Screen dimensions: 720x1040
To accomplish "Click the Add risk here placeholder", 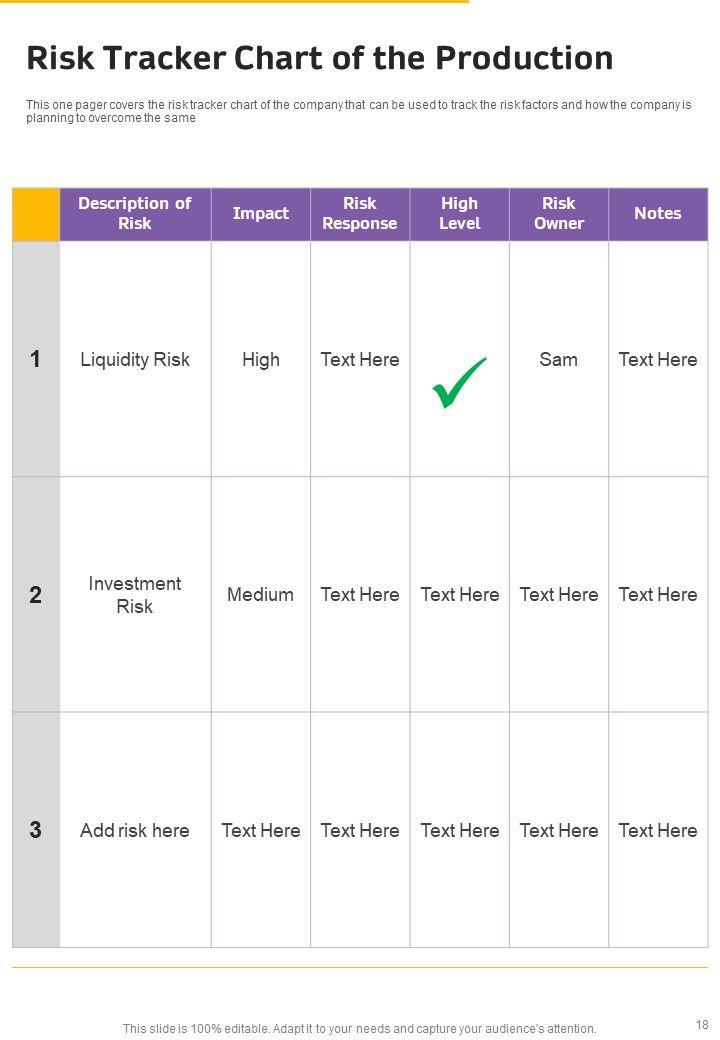I will (x=135, y=831).
